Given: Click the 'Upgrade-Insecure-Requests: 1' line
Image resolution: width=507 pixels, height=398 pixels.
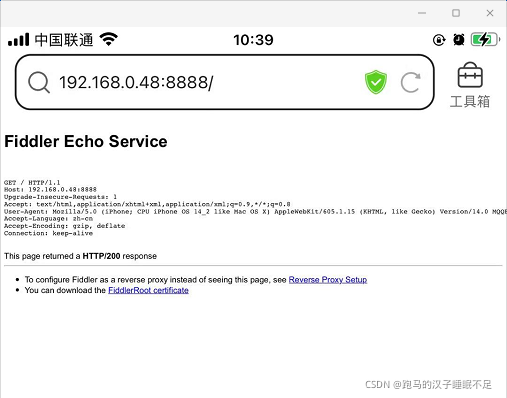Looking at the screenshot, I should [x=60, y=197].
